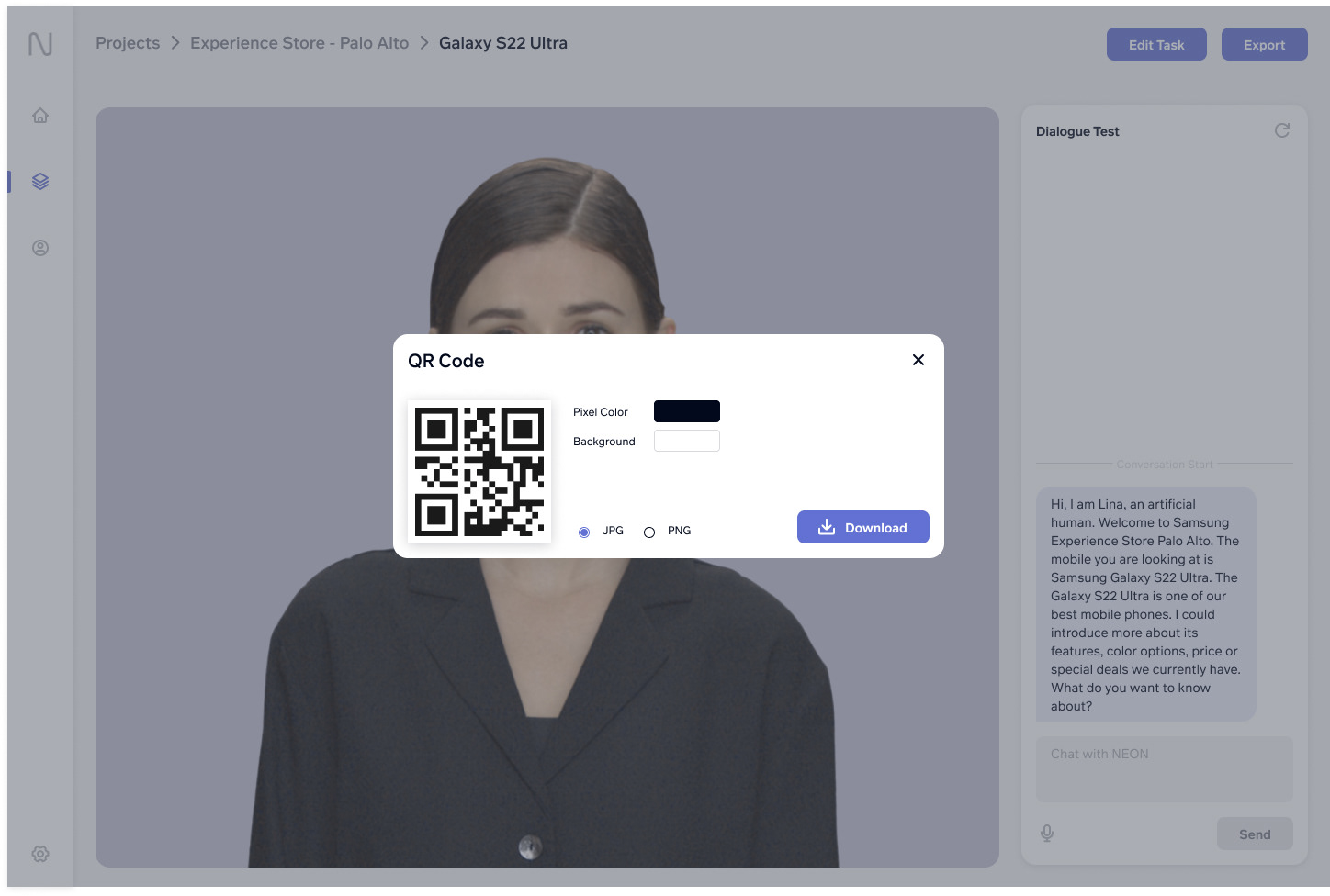Close the QR Code dialog

pyautogui.click(x=919, y=360)
